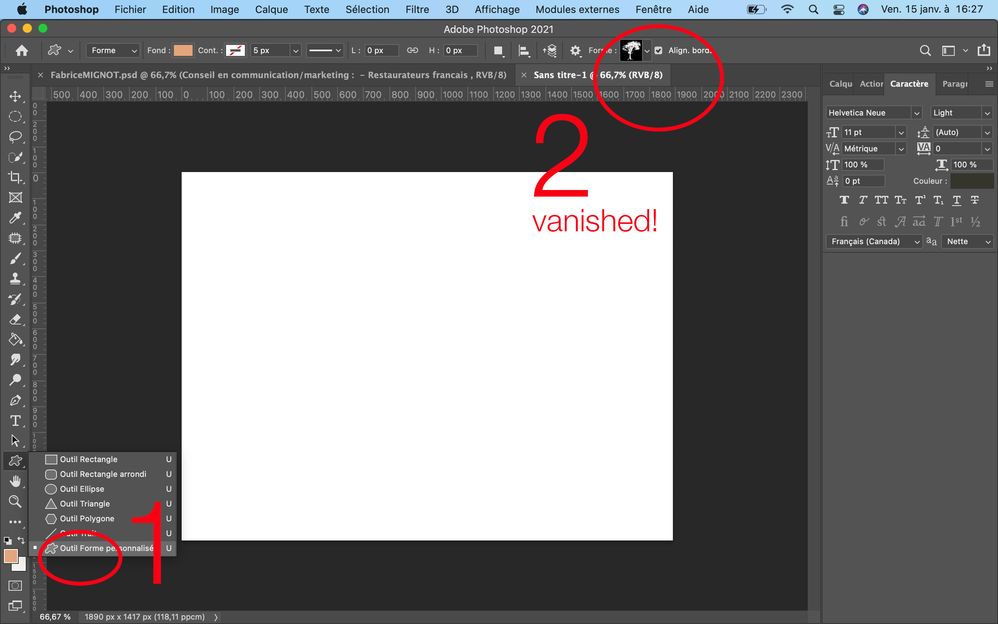Toggle Underline text style
998x624 pixels.
coord(957,200)
